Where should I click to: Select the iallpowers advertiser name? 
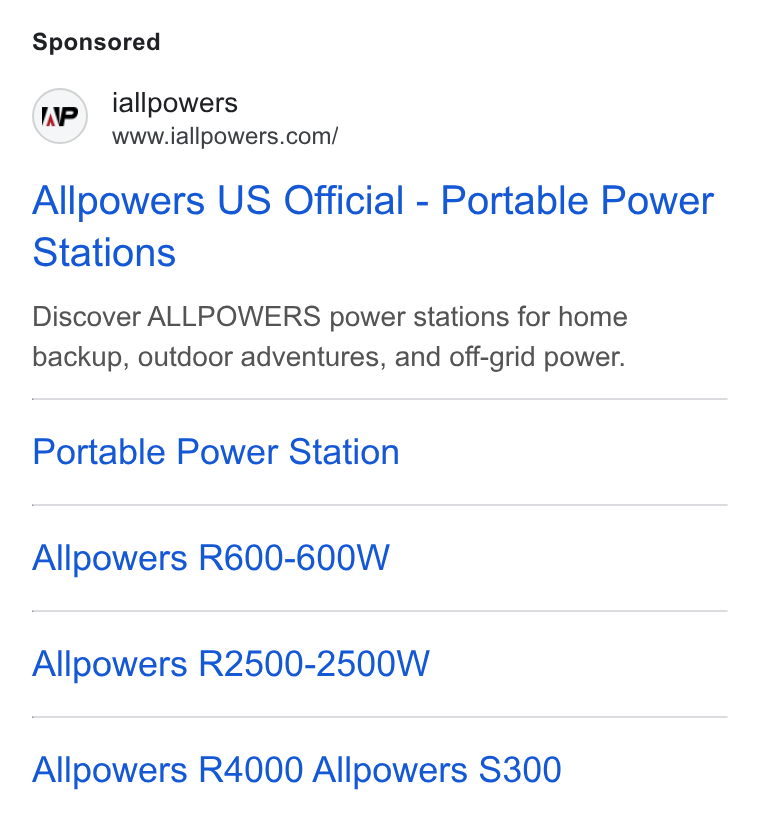tap(175, 103)
